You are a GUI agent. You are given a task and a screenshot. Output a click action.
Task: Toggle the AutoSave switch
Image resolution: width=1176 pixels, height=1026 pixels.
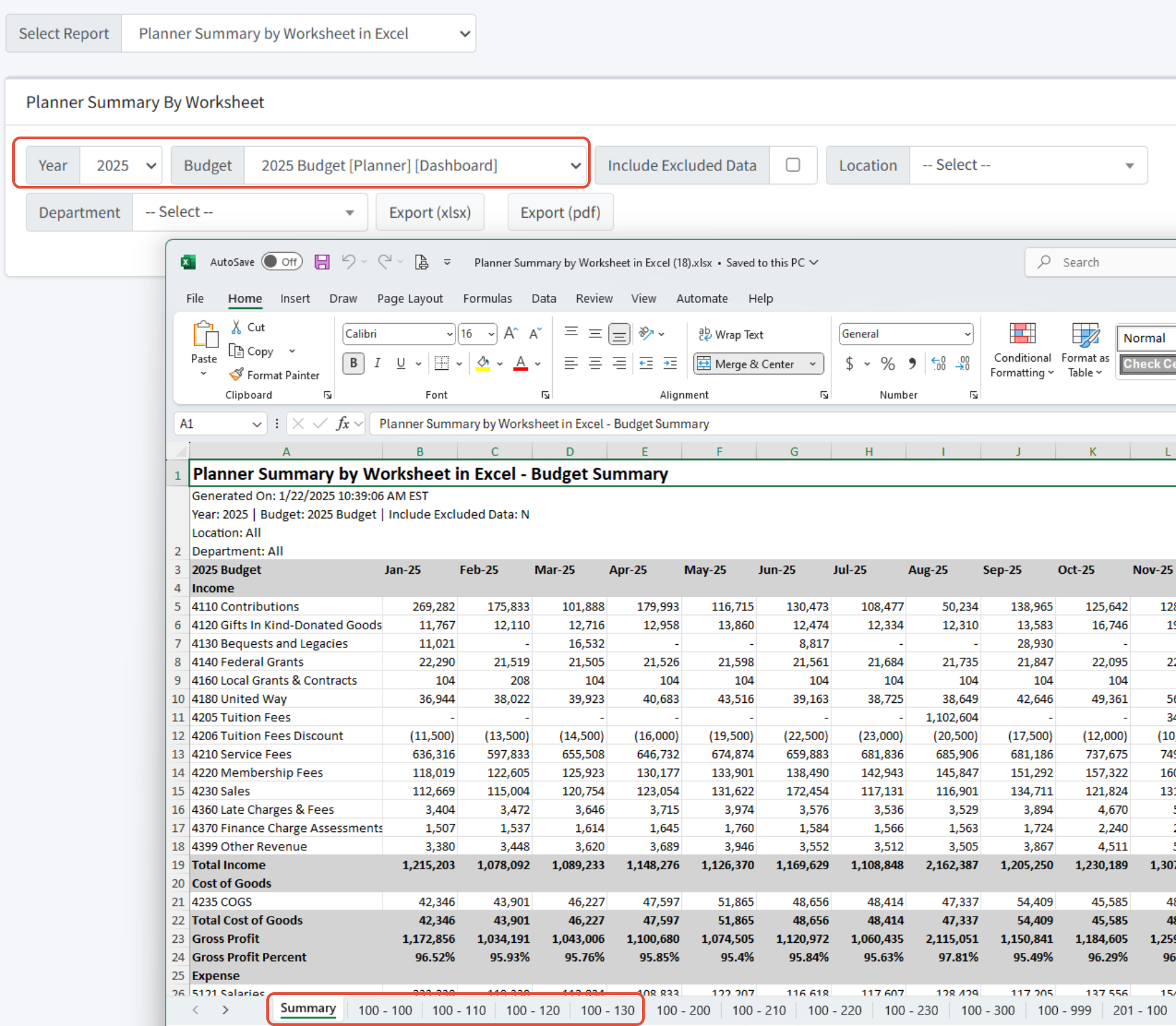tap(282, 262)
